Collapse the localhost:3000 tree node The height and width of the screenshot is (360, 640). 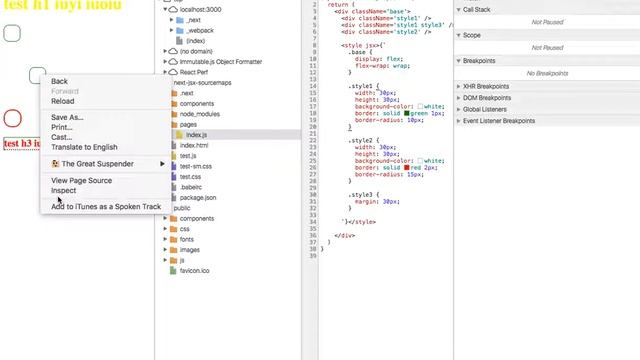tap(165, 9)
